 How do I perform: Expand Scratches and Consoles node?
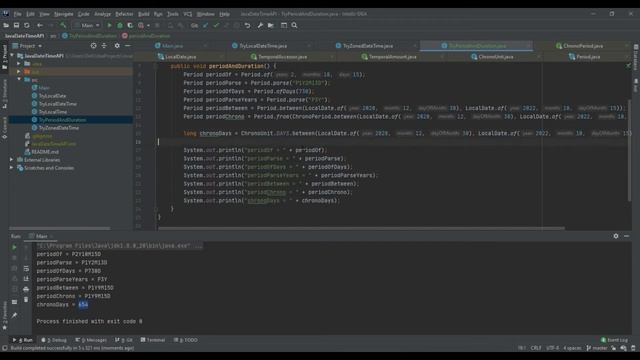[12, 168]
